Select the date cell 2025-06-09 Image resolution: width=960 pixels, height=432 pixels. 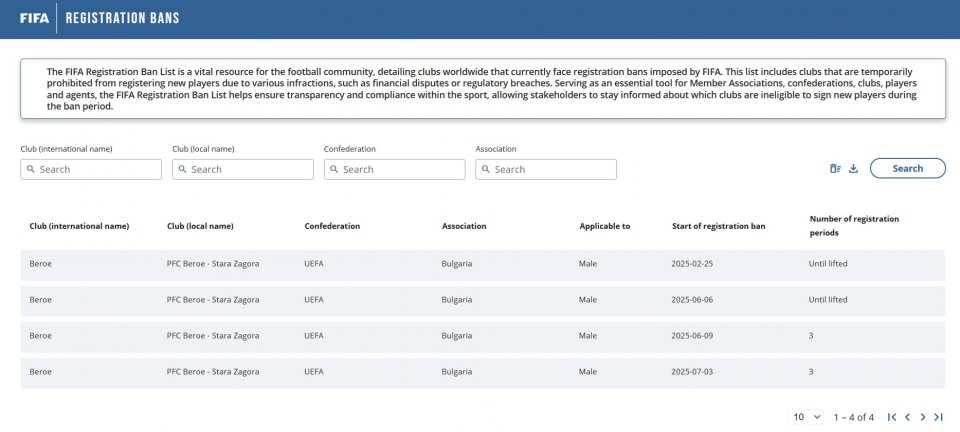(x=692, y=336)
